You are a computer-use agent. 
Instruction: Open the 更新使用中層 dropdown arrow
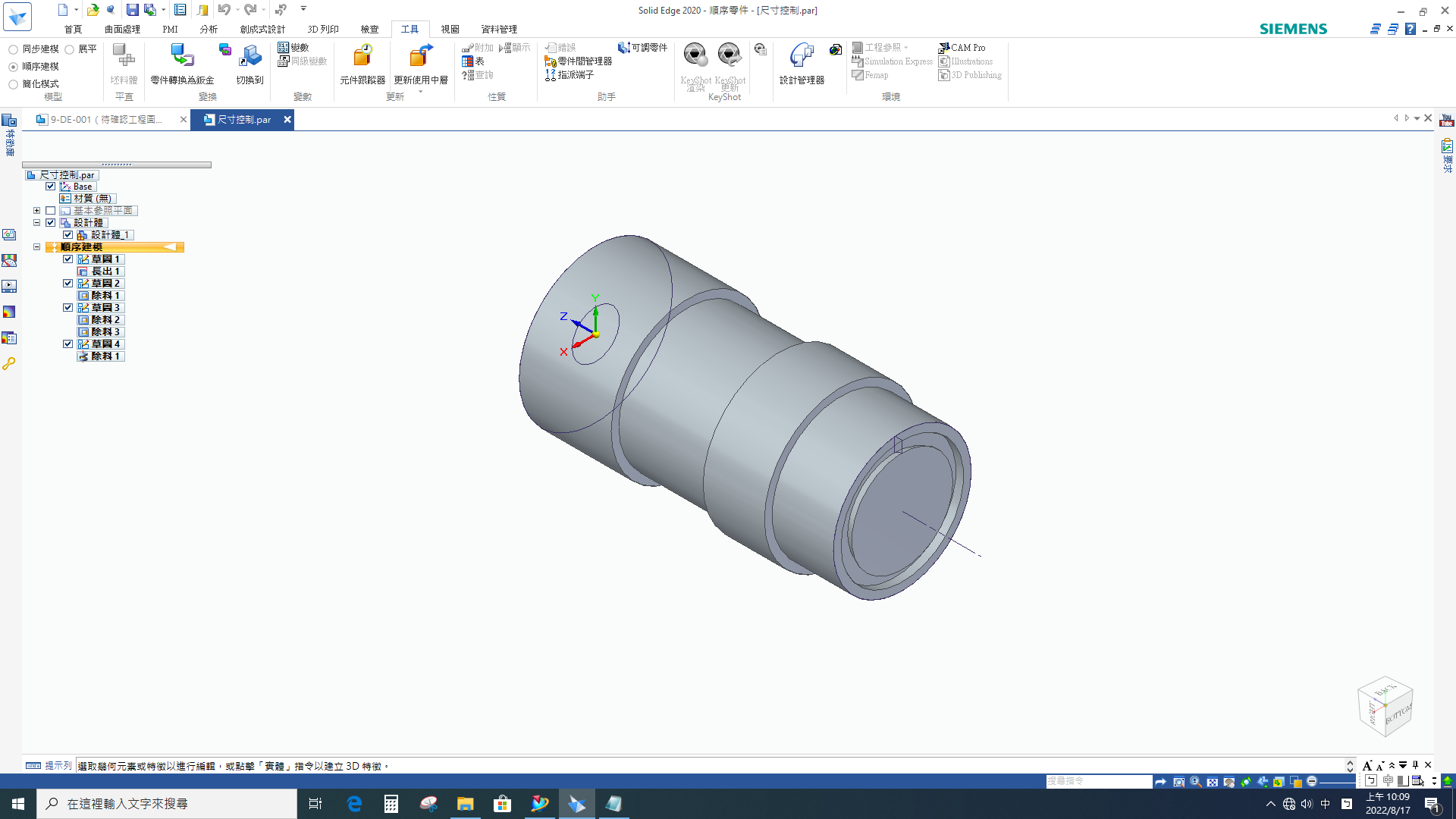[x=421, y=91]
